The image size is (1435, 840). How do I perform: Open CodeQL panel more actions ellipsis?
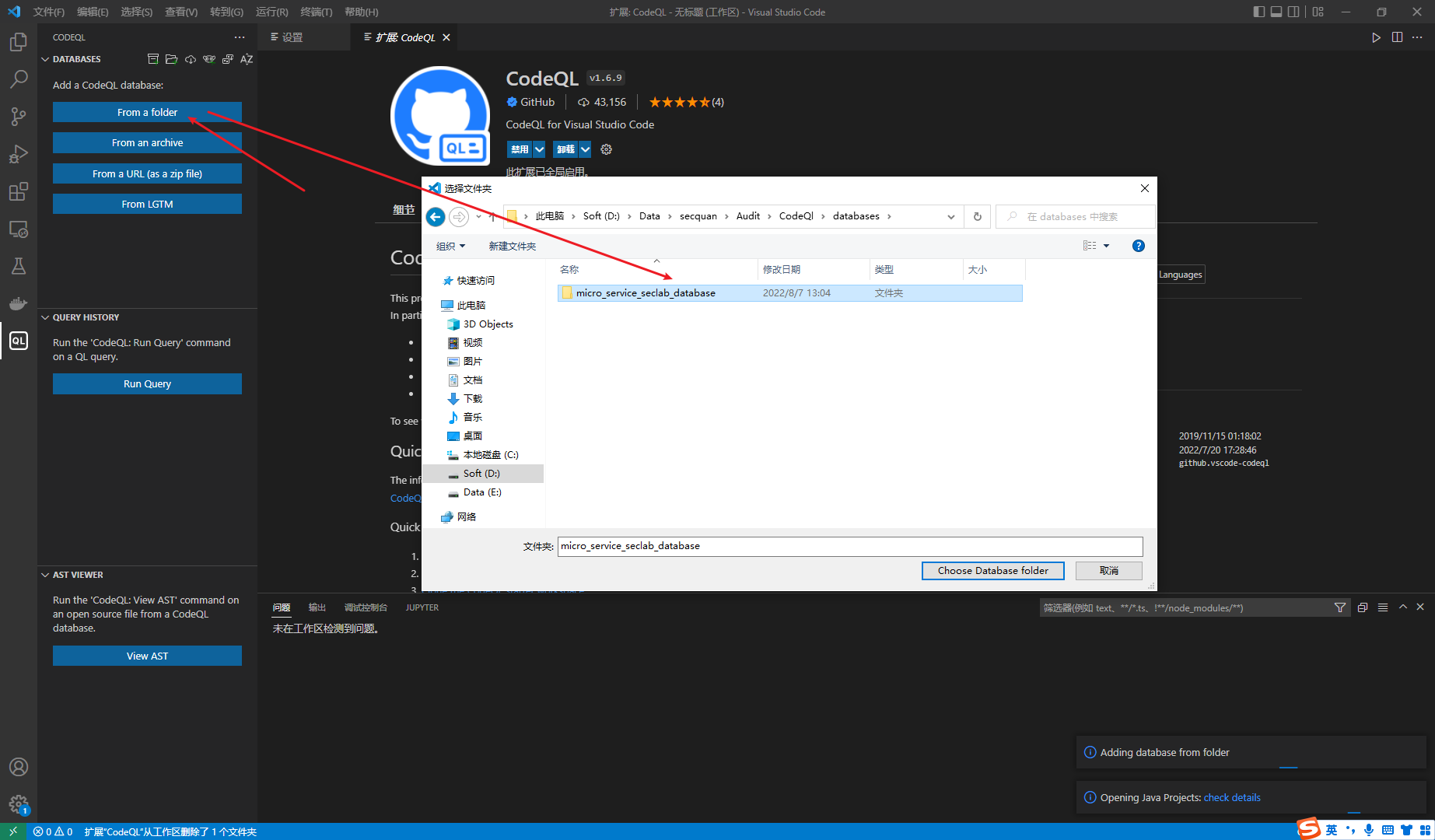[x=240, y=37]
